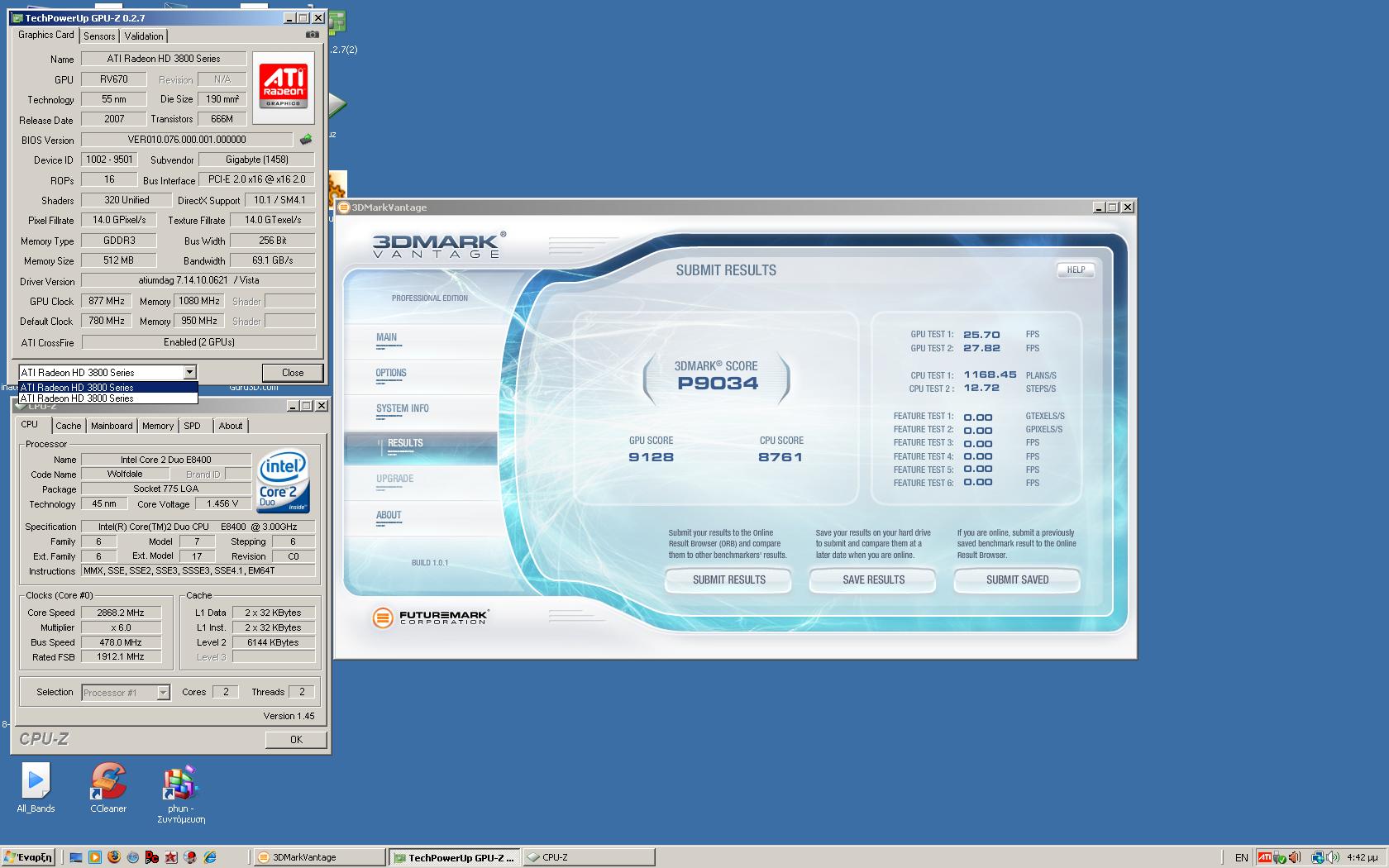Open the Memory tab in CPU-Z
The height and width of the screenshot is (868, 1389).
tap(157, 426)
